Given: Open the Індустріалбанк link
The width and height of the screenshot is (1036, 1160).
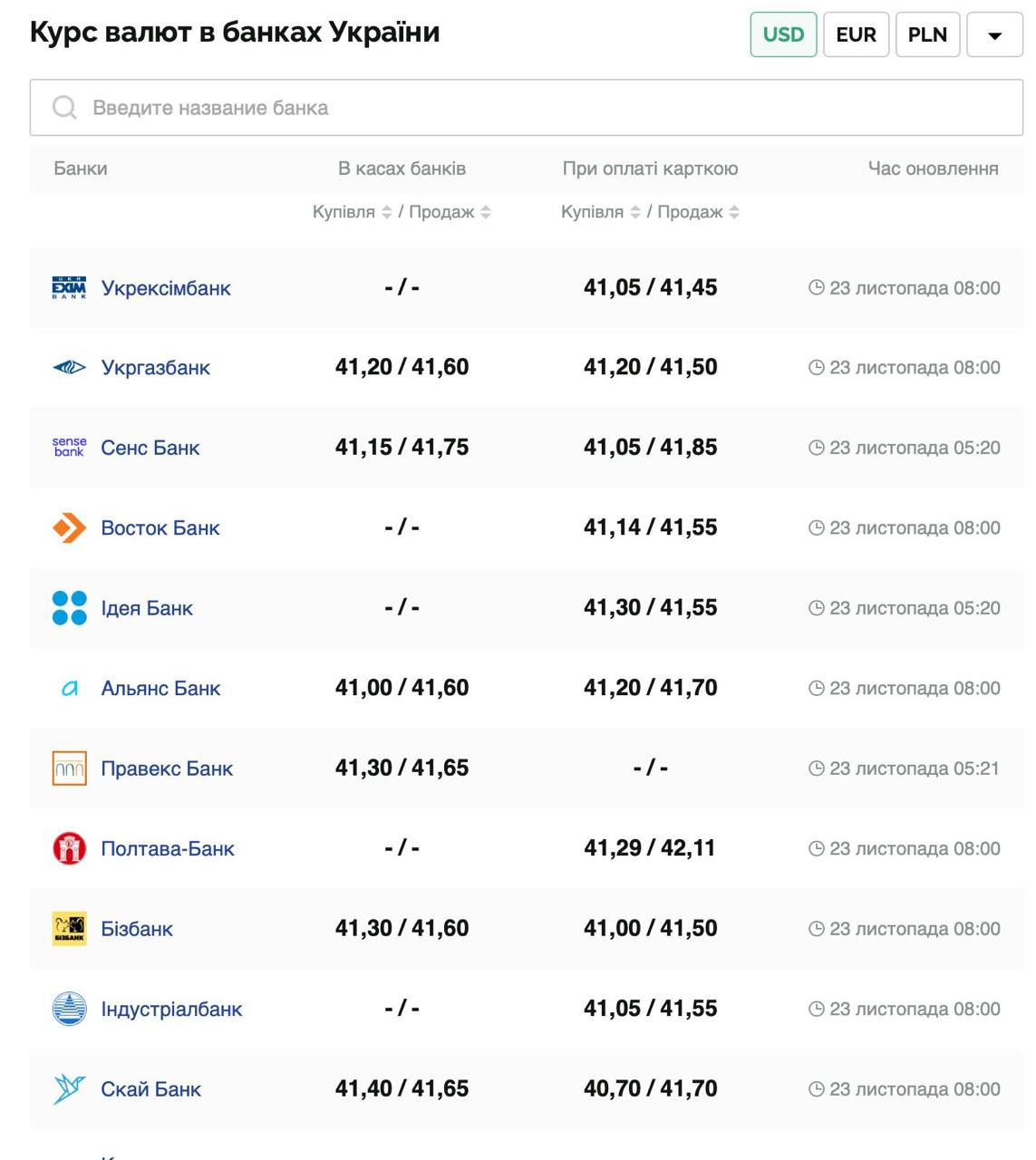Looking at the screenshot, I should click(171, 1010).
